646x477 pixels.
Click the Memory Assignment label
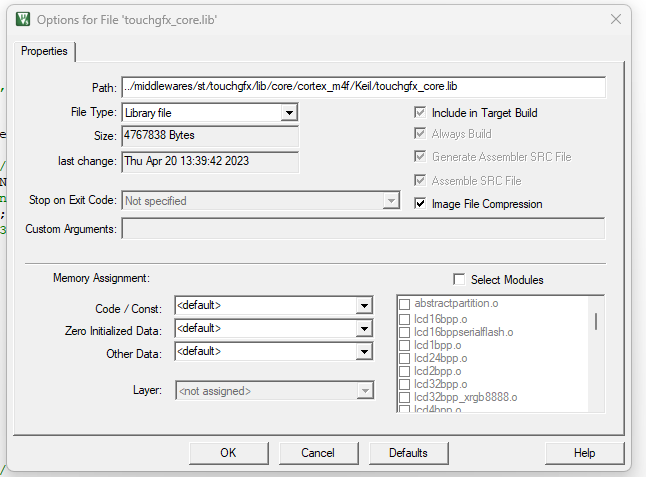click(x=101, y=278)
